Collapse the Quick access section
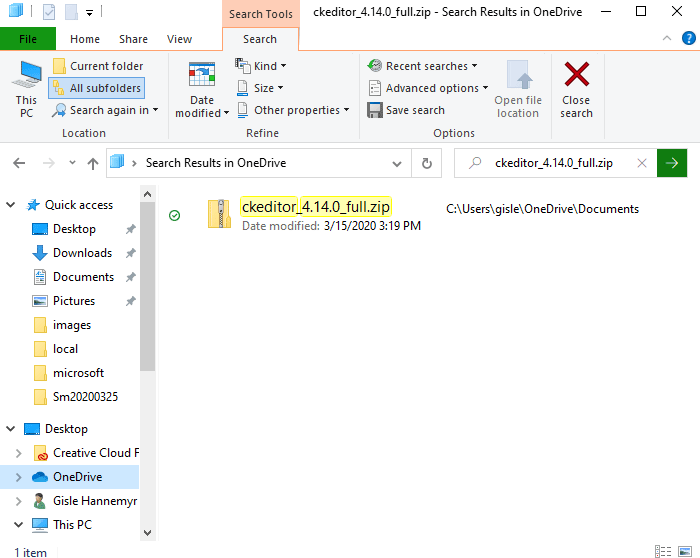Screen dimensions: 700x558 click(11, 205)
